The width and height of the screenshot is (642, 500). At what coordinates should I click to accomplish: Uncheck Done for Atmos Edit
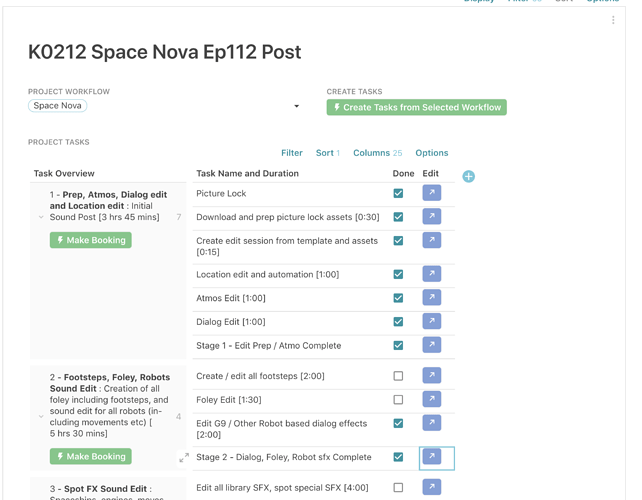click(x=398, y=298)
